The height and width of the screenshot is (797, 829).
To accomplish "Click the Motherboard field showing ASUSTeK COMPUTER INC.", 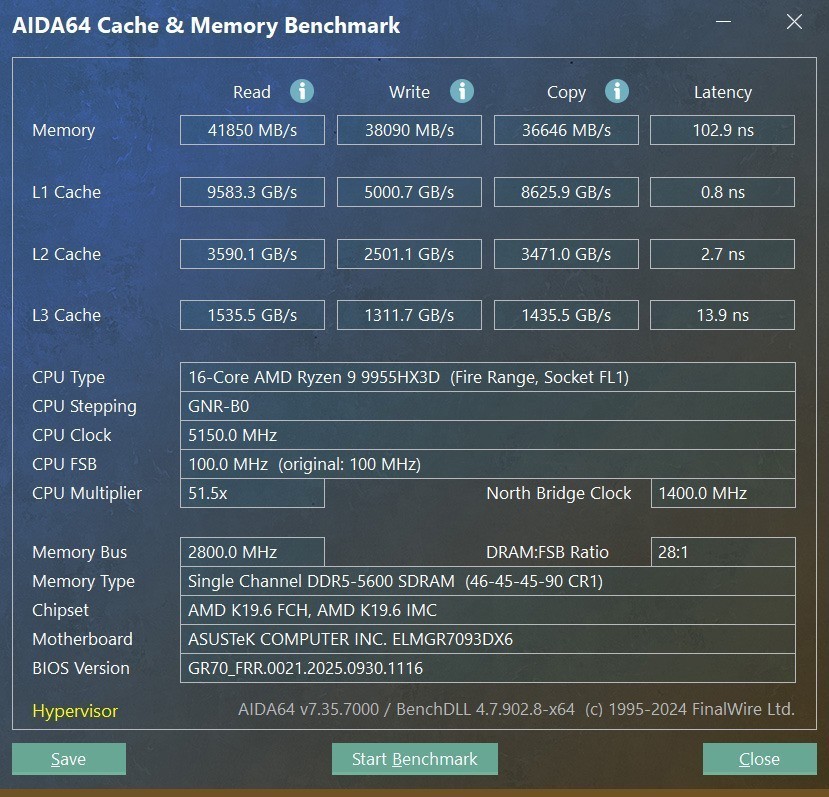I will click(484, 639).
